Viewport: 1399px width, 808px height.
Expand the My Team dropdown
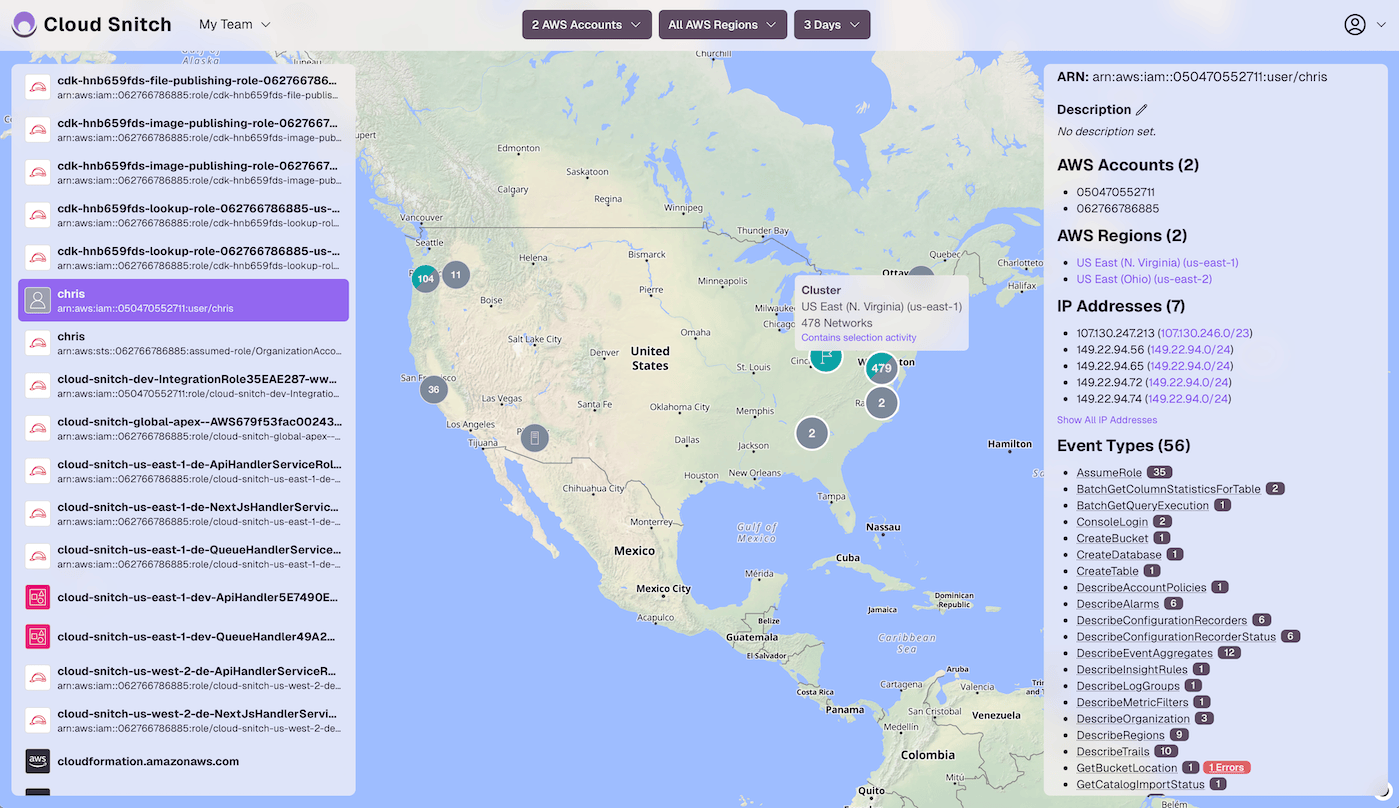click(x=235, y=25)
